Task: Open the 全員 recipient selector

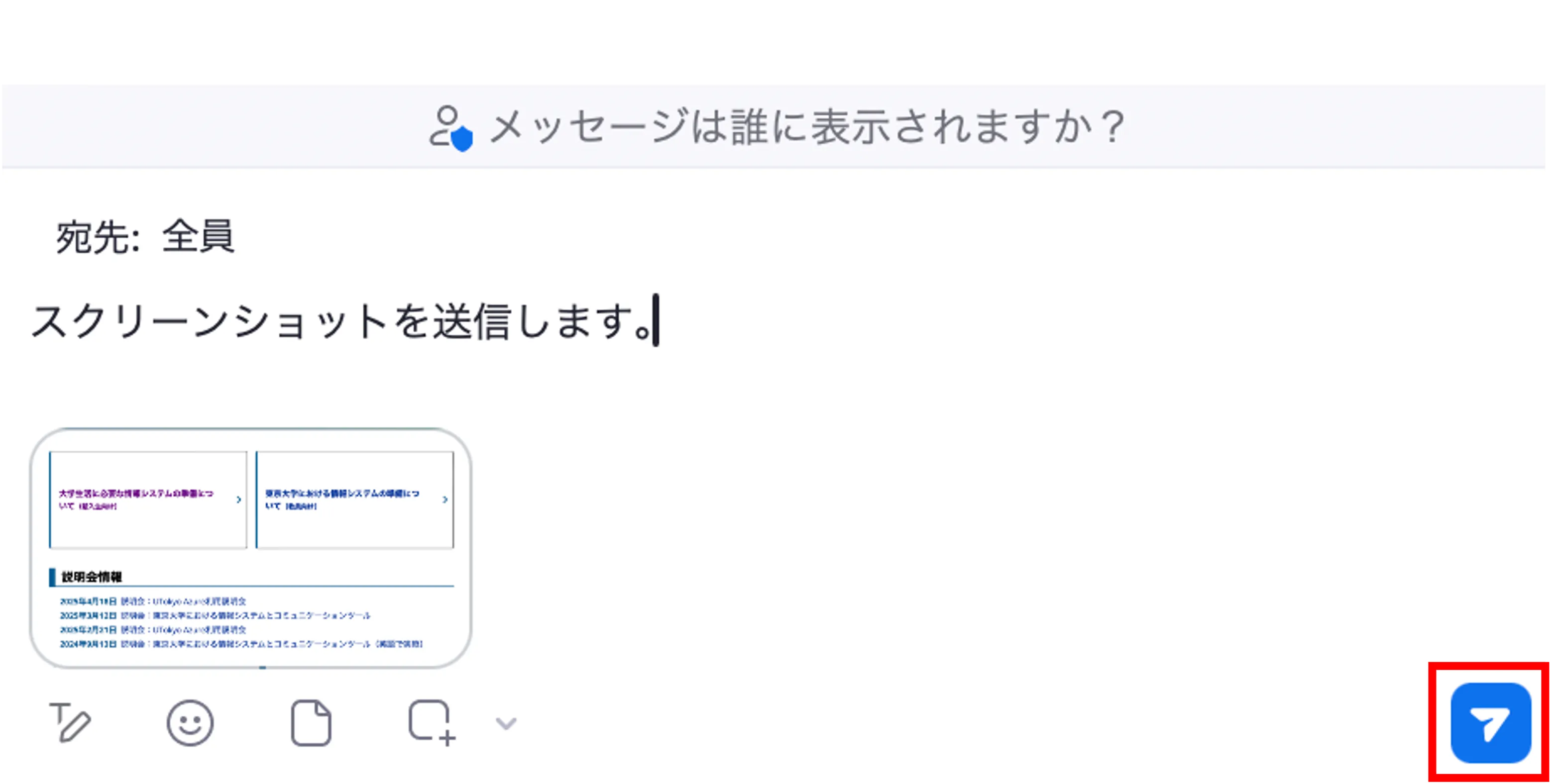Action: tap(198, 236)
